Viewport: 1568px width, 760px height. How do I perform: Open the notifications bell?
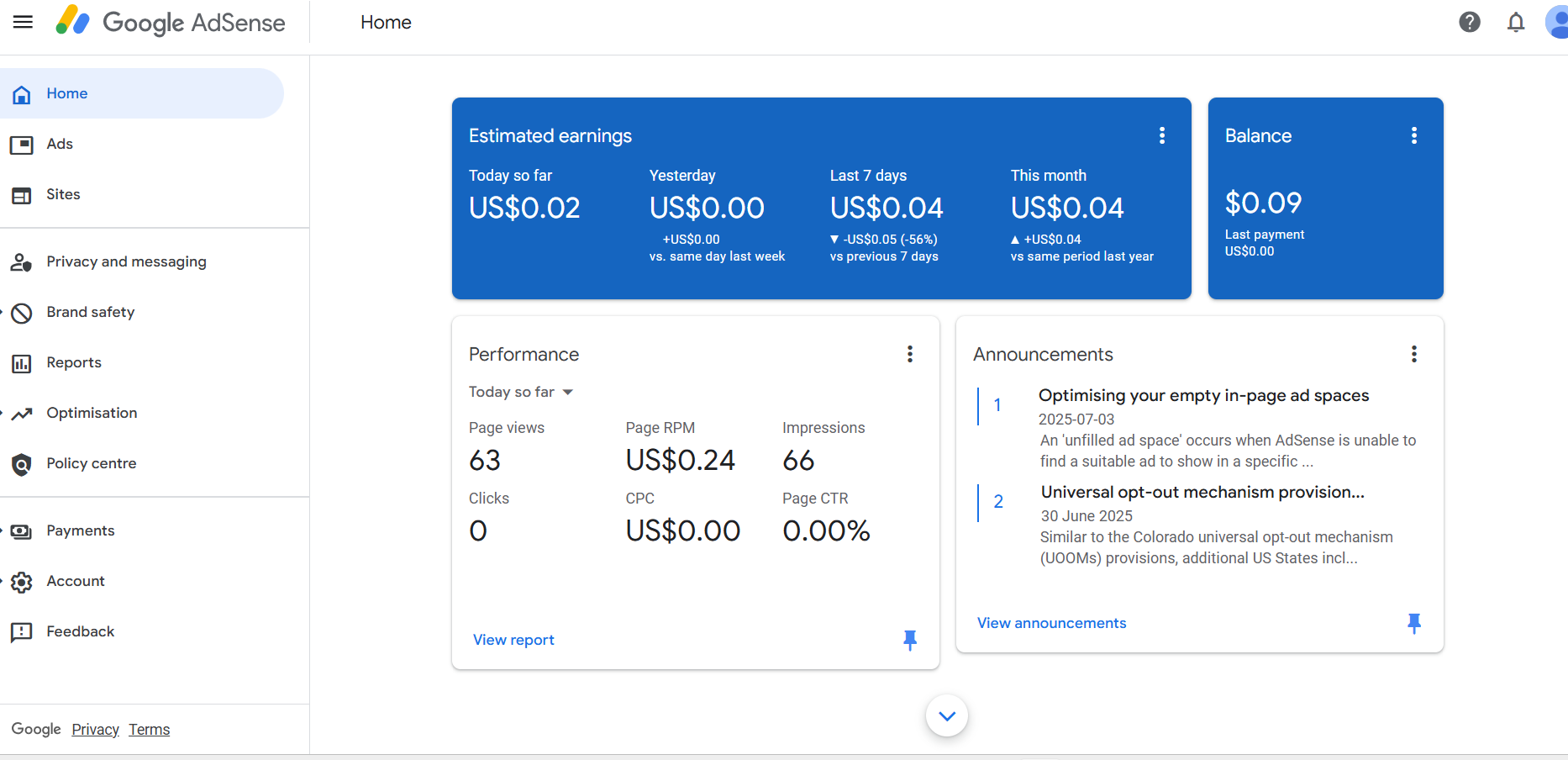1516,22
